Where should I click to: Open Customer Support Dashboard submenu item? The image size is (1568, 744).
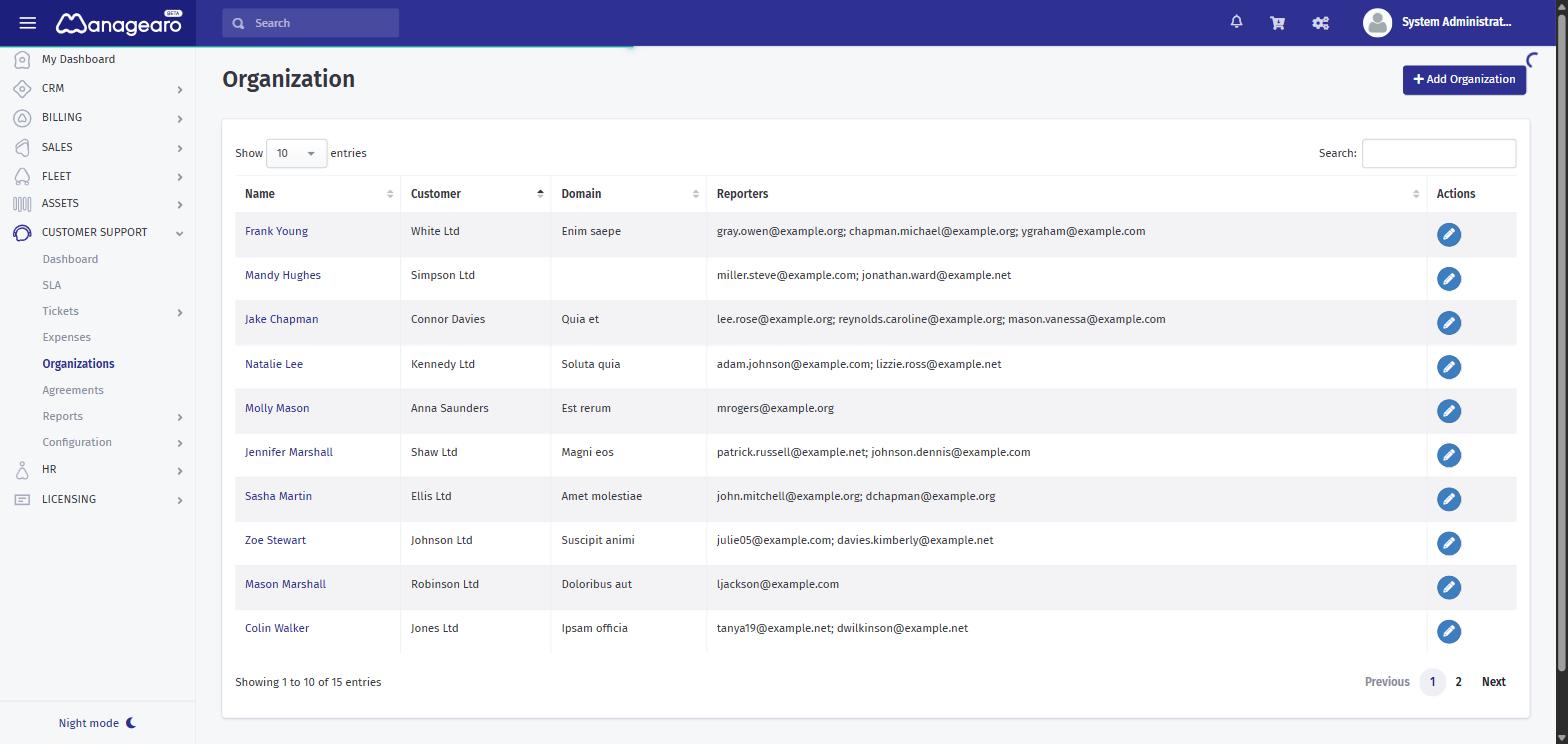(70, 259)
